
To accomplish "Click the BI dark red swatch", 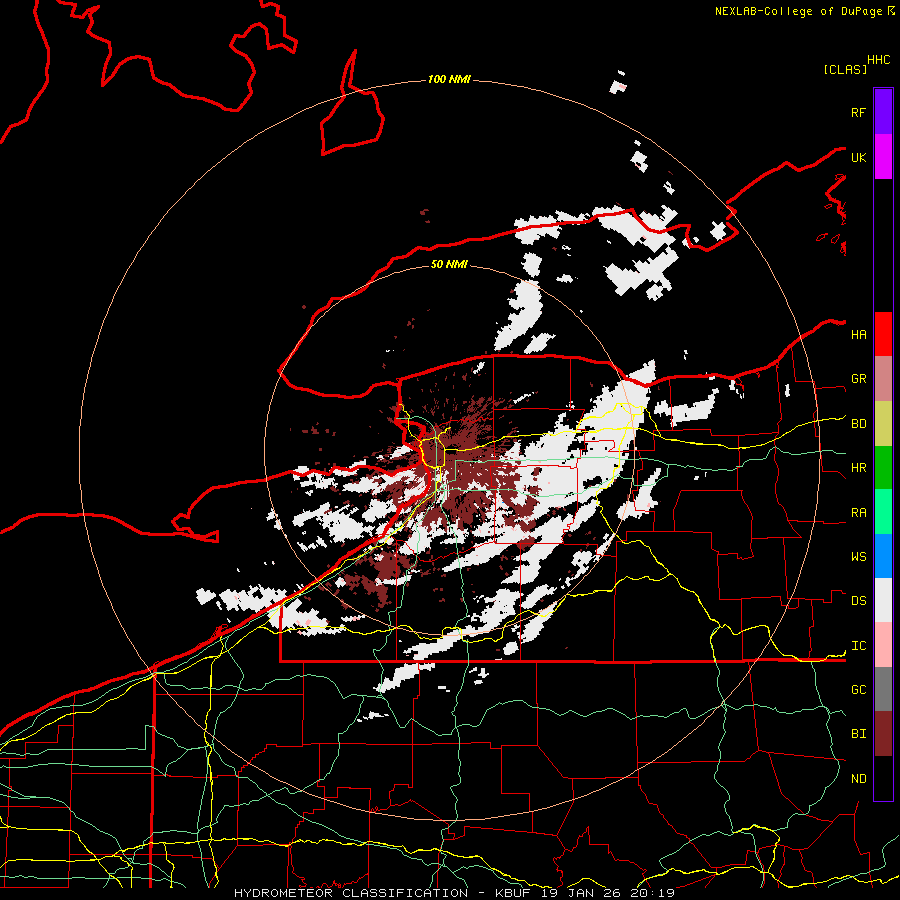I will 883,734.
